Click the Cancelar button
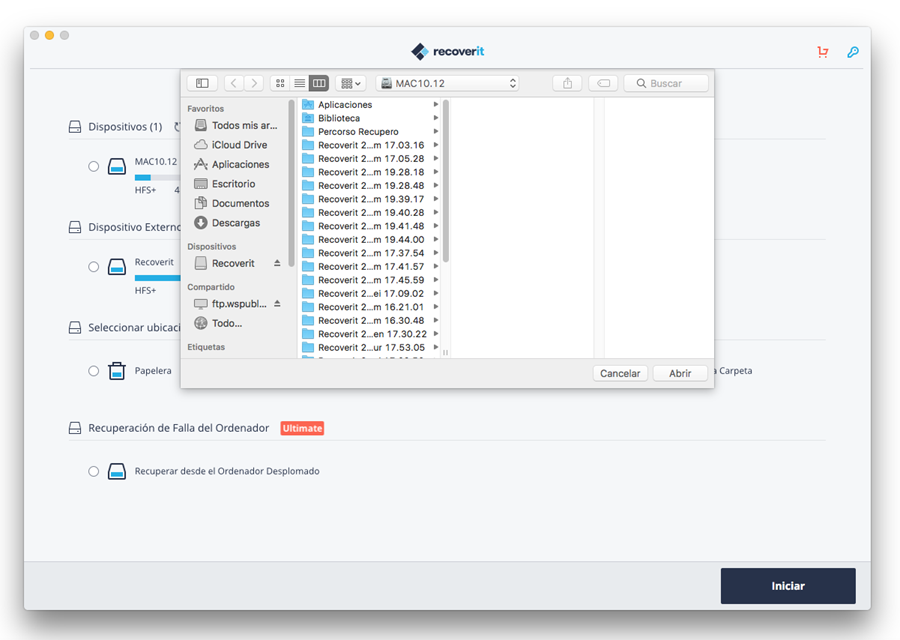 point(620,373)
